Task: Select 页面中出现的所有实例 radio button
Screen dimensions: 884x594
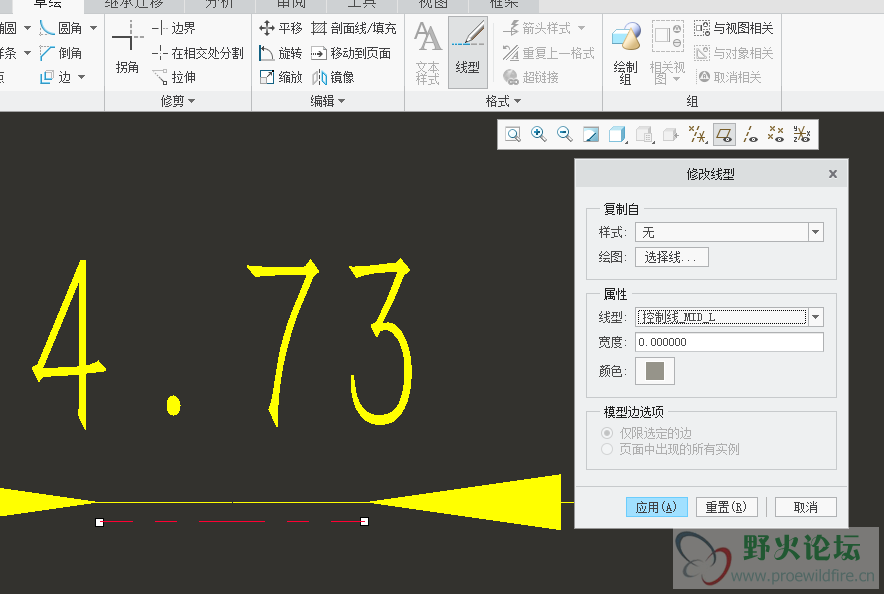Action: pos(607,449)
